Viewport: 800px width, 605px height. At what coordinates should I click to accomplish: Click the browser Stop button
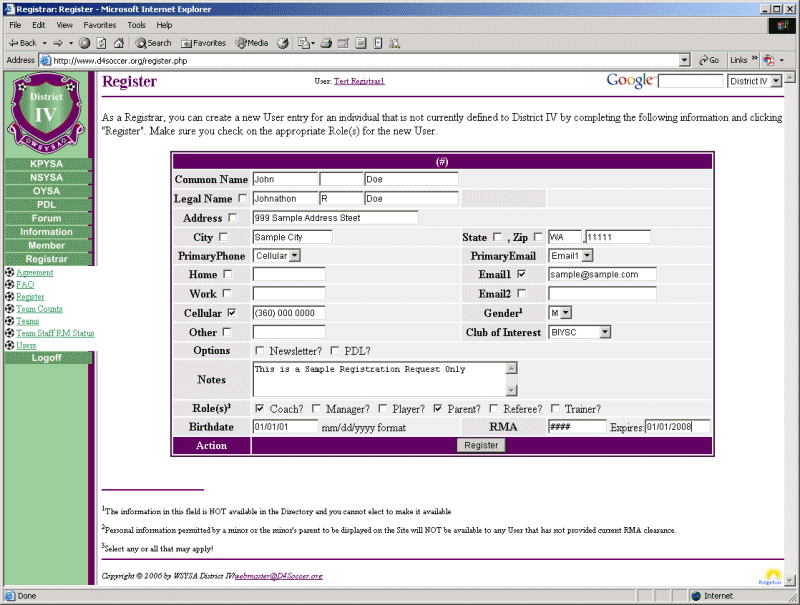[x=85, y=43]
